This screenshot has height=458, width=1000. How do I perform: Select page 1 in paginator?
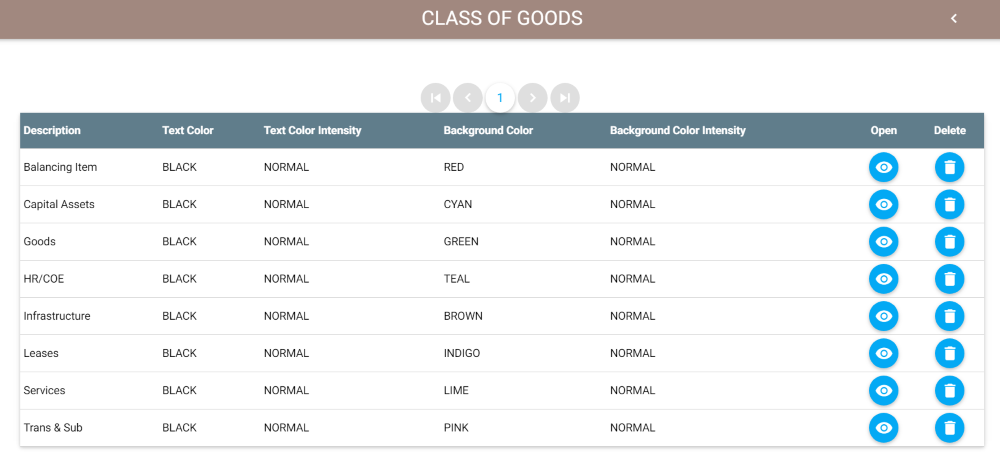[x=500, y=97]
